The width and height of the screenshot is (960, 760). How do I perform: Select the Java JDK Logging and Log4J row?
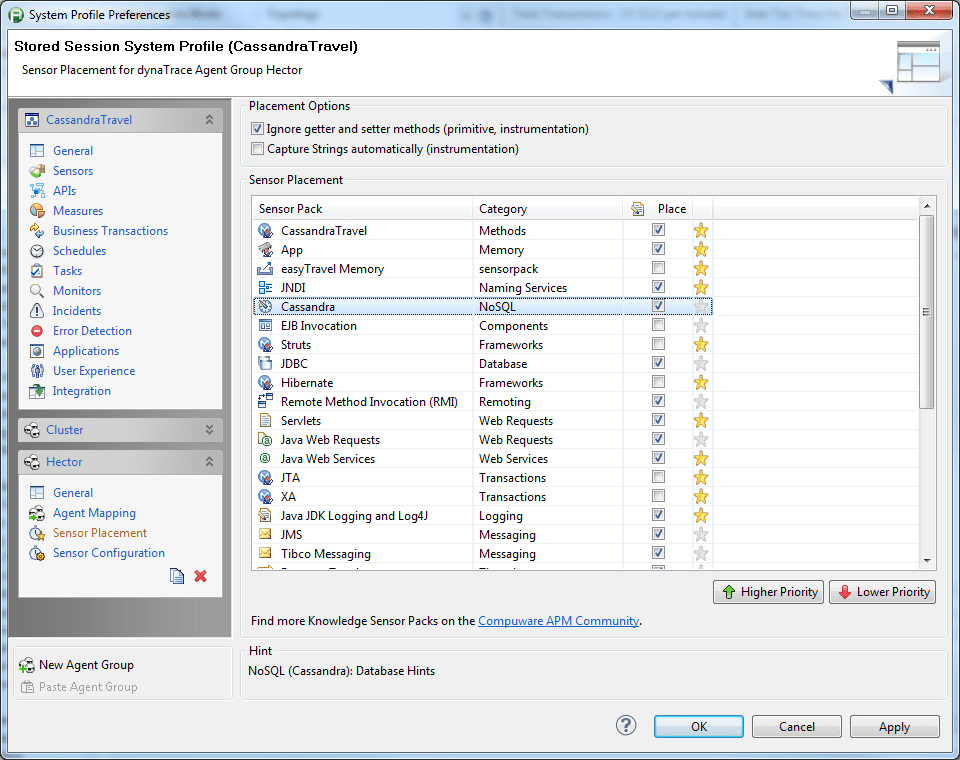pyautogui.click(x=482, y=515)
